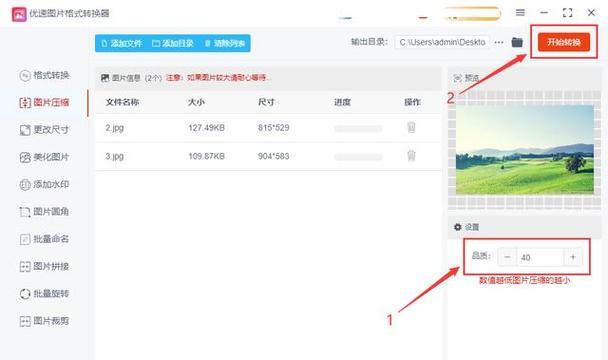Open the 格式转换 sidebar item
The image size is (608, 360).
coord(44,75)
